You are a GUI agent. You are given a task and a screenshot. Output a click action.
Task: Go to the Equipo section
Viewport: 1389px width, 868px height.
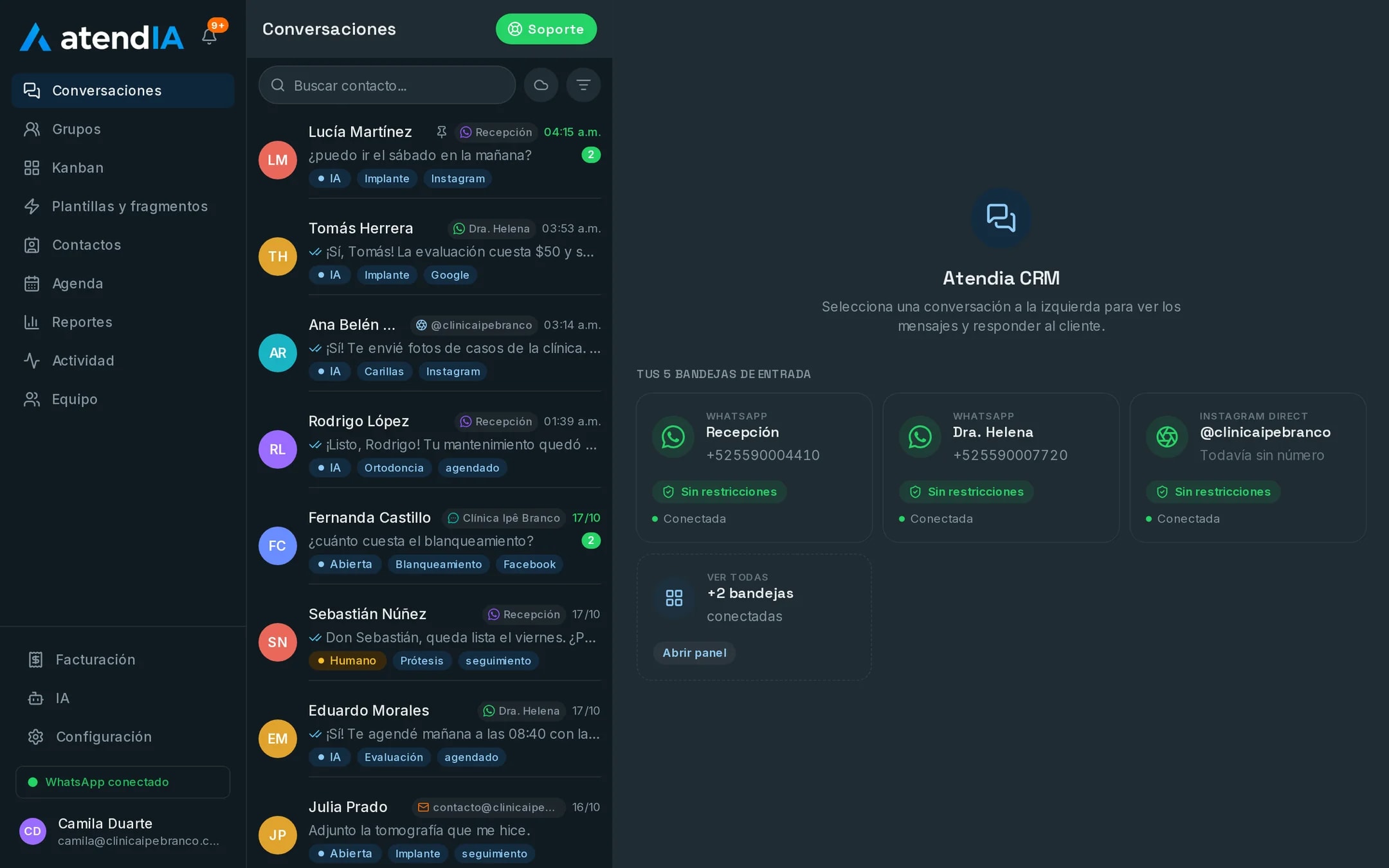[x=123, y=399]
